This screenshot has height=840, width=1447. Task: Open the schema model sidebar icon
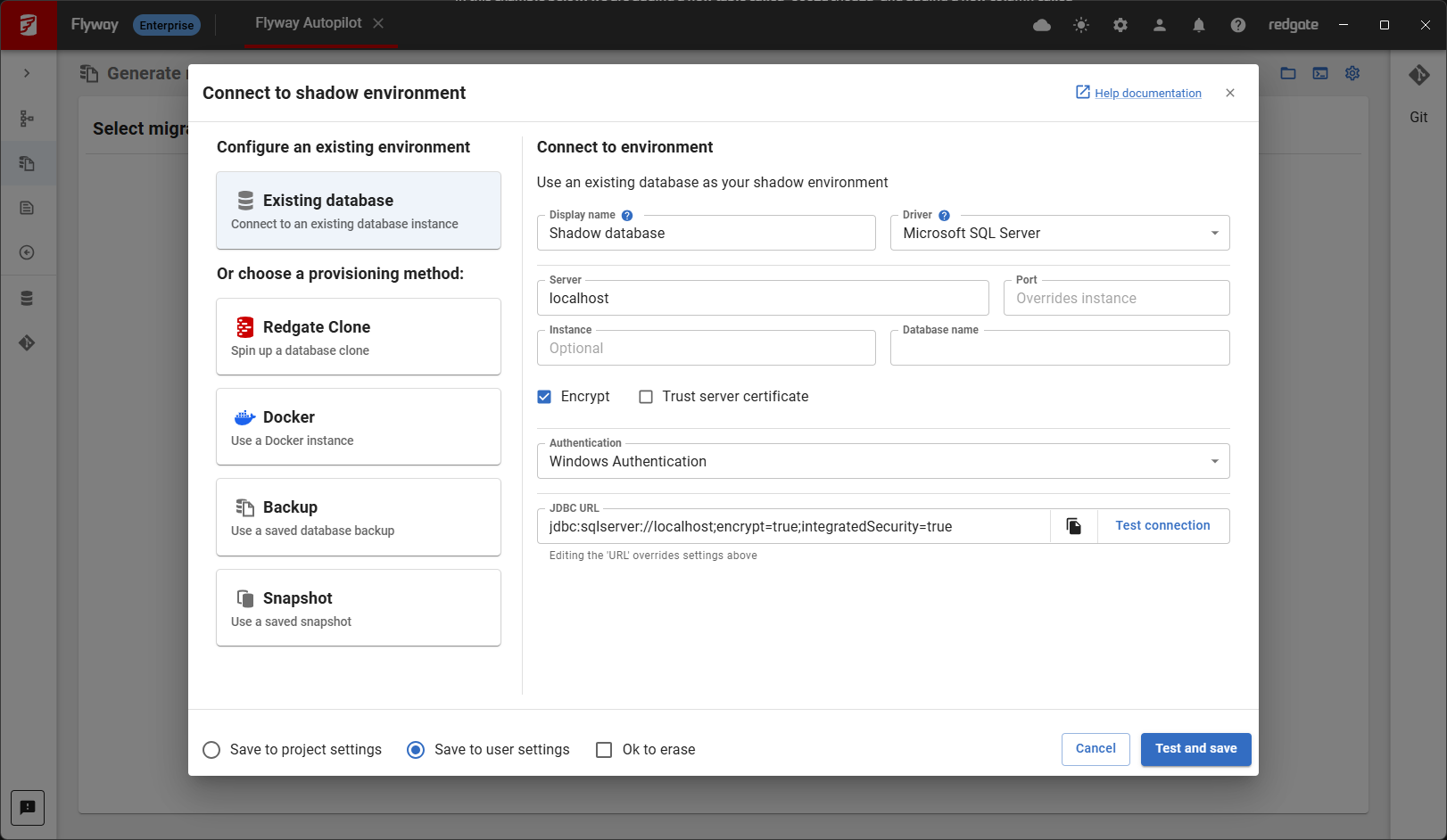[27, 118]
